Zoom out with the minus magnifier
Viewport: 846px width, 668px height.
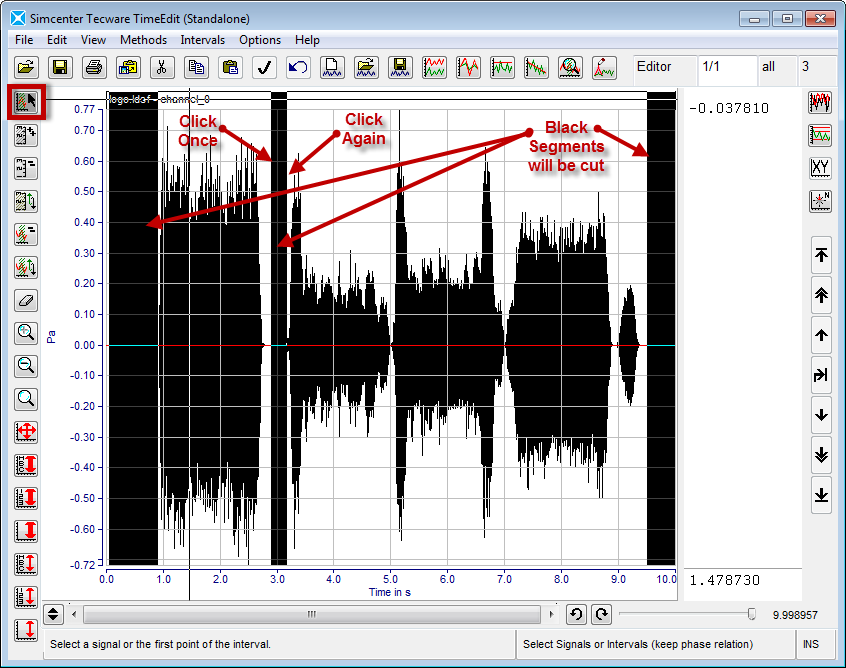click(26, 366)
